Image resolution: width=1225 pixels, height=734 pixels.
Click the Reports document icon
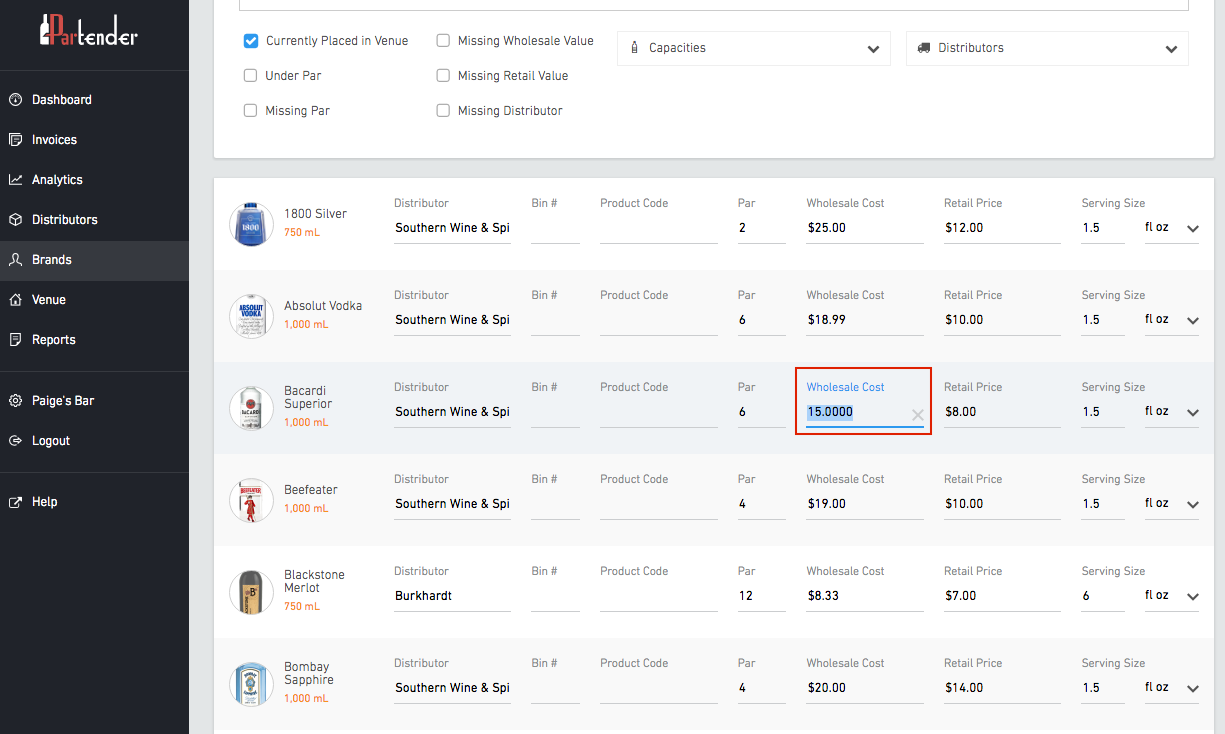(x=15, y=340)
